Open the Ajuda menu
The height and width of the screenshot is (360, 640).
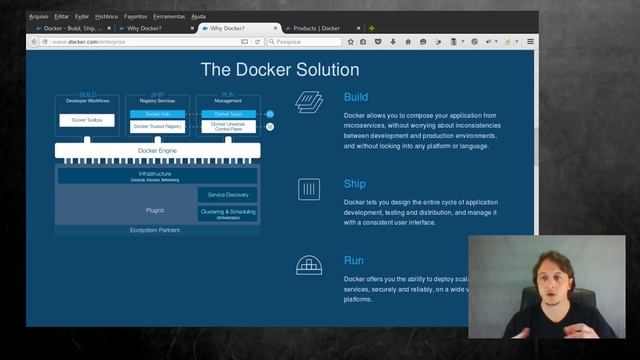coord(198,16)
